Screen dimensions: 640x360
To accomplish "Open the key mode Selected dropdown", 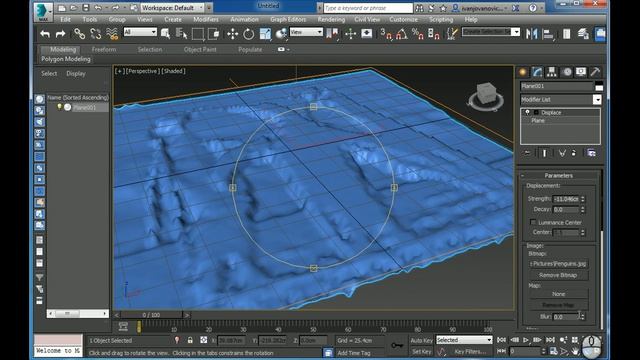I will pyautogui.click(x=464, y=340).
